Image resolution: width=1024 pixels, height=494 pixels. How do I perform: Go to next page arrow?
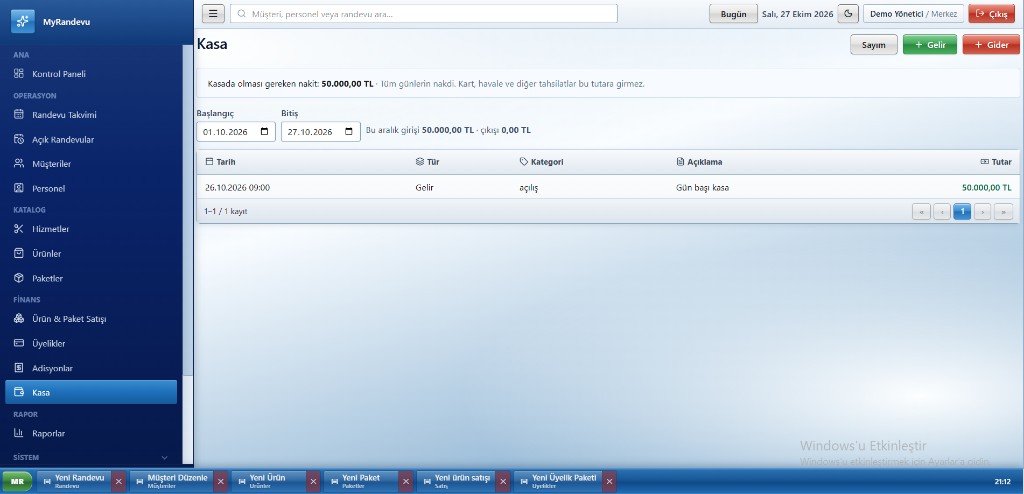tap(982, 211)
